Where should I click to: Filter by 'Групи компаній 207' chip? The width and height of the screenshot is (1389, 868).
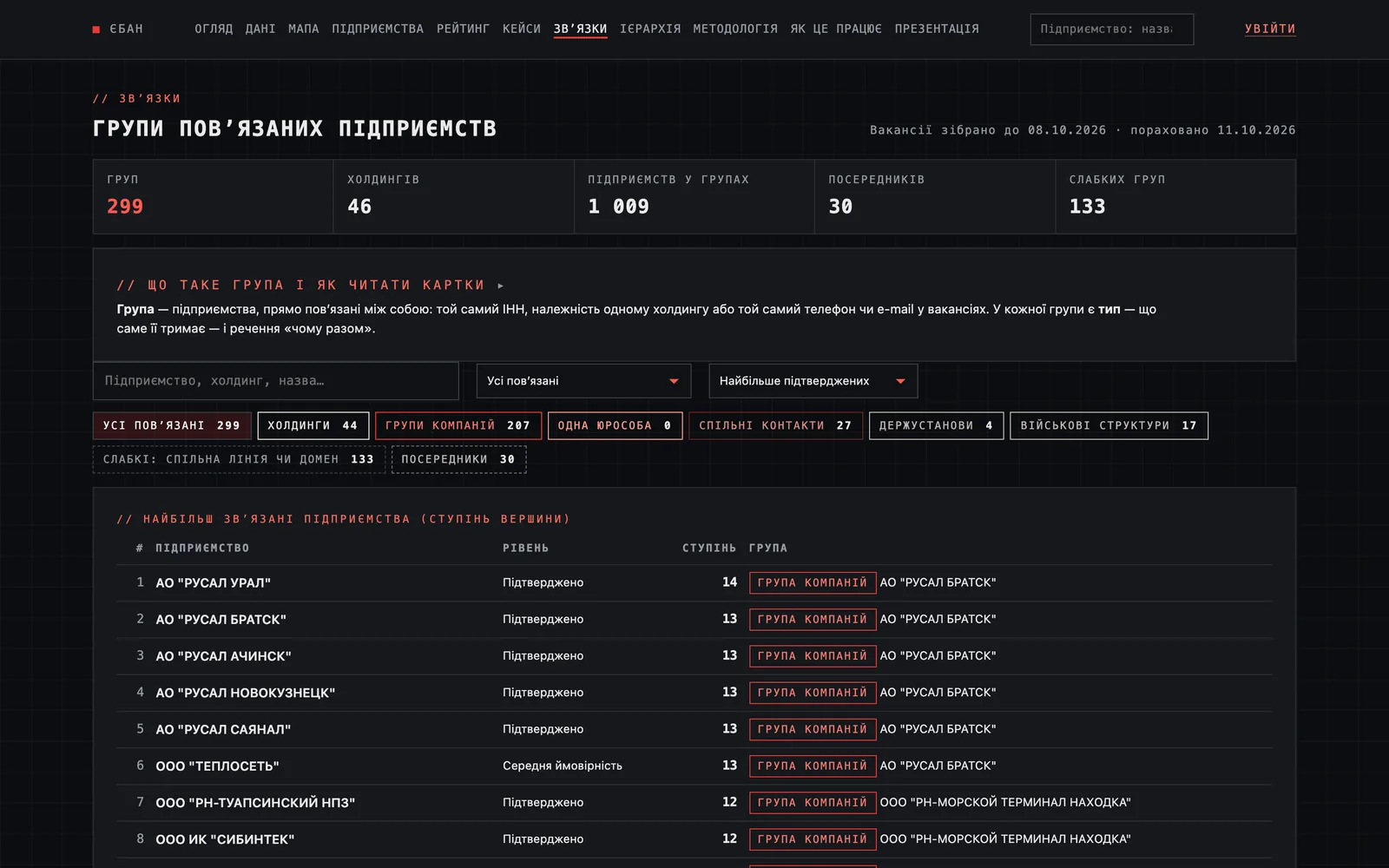458,425
